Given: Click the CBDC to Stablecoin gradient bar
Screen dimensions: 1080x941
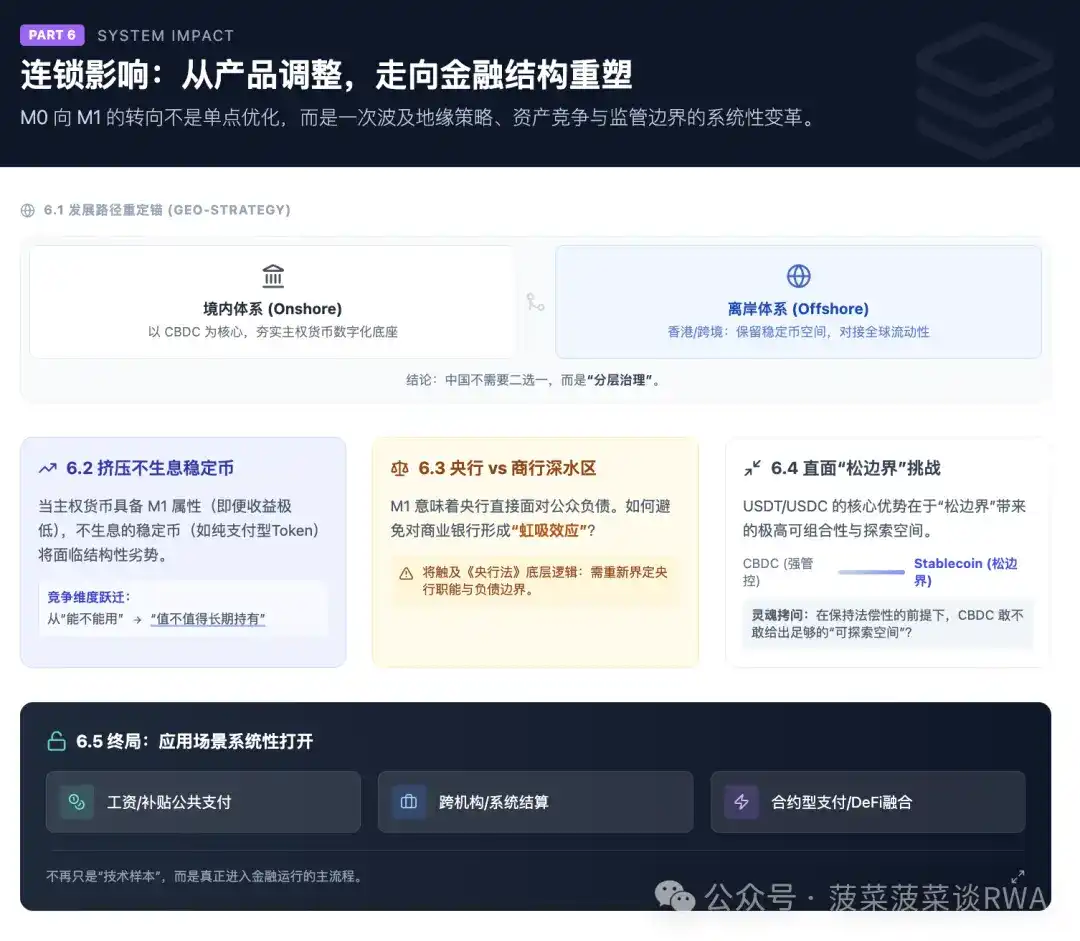Looking at the screenshot, I should pyautogui.click(x=871, y=572).
